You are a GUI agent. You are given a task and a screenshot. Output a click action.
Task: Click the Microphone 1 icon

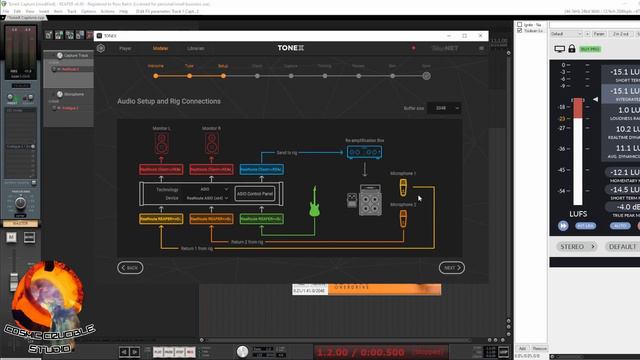pyautogui.click(x=403, y=187)
